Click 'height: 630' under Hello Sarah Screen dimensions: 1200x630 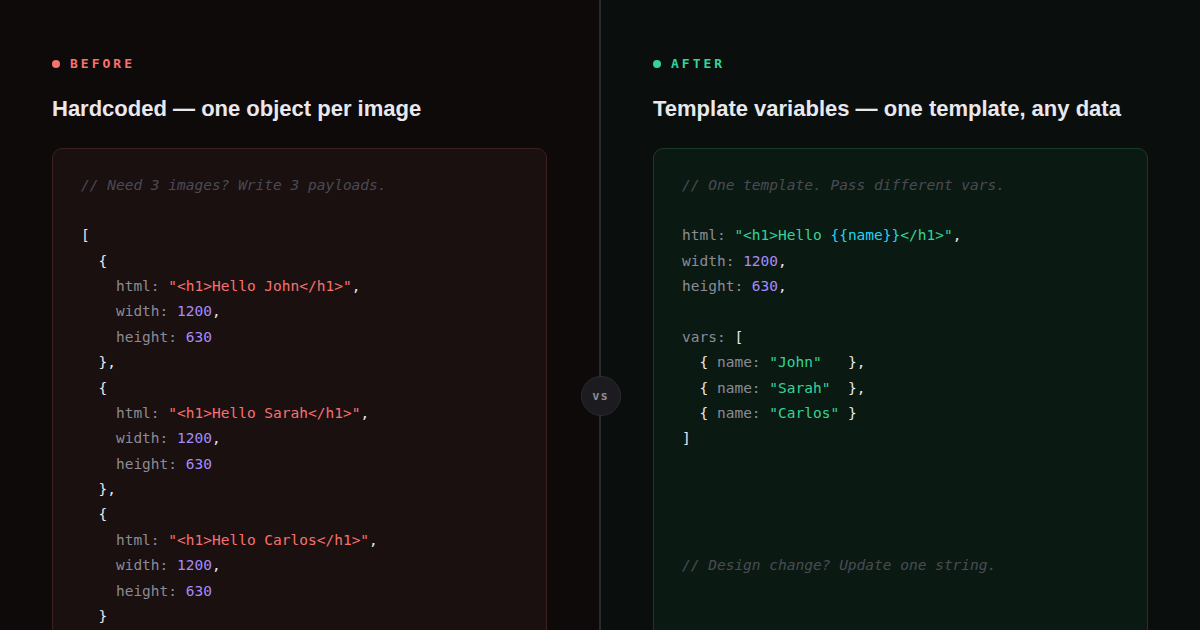tap(164, 464)
